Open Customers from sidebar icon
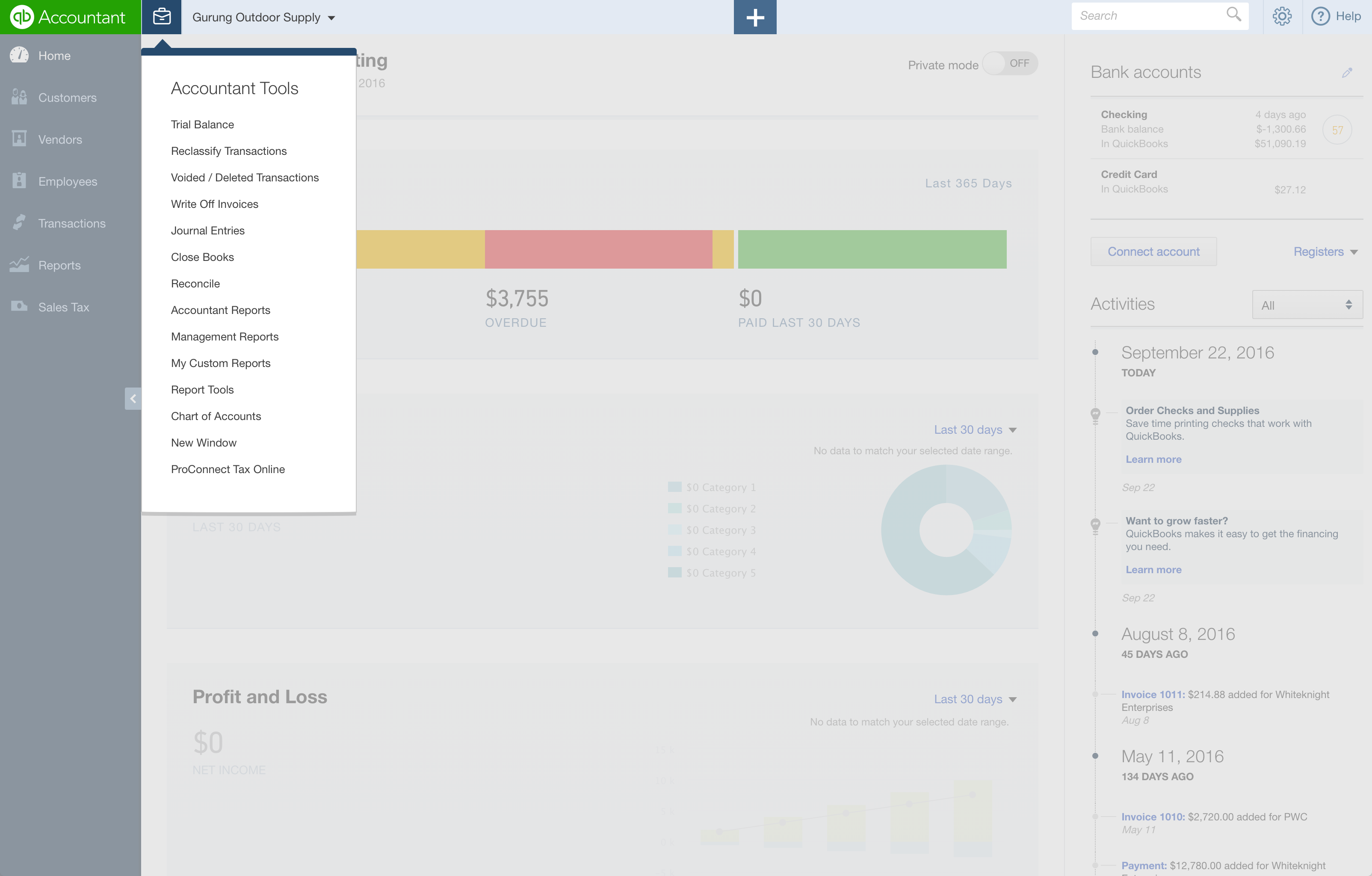Screen dimensions: 1372x876 click(x=19, y=98)
